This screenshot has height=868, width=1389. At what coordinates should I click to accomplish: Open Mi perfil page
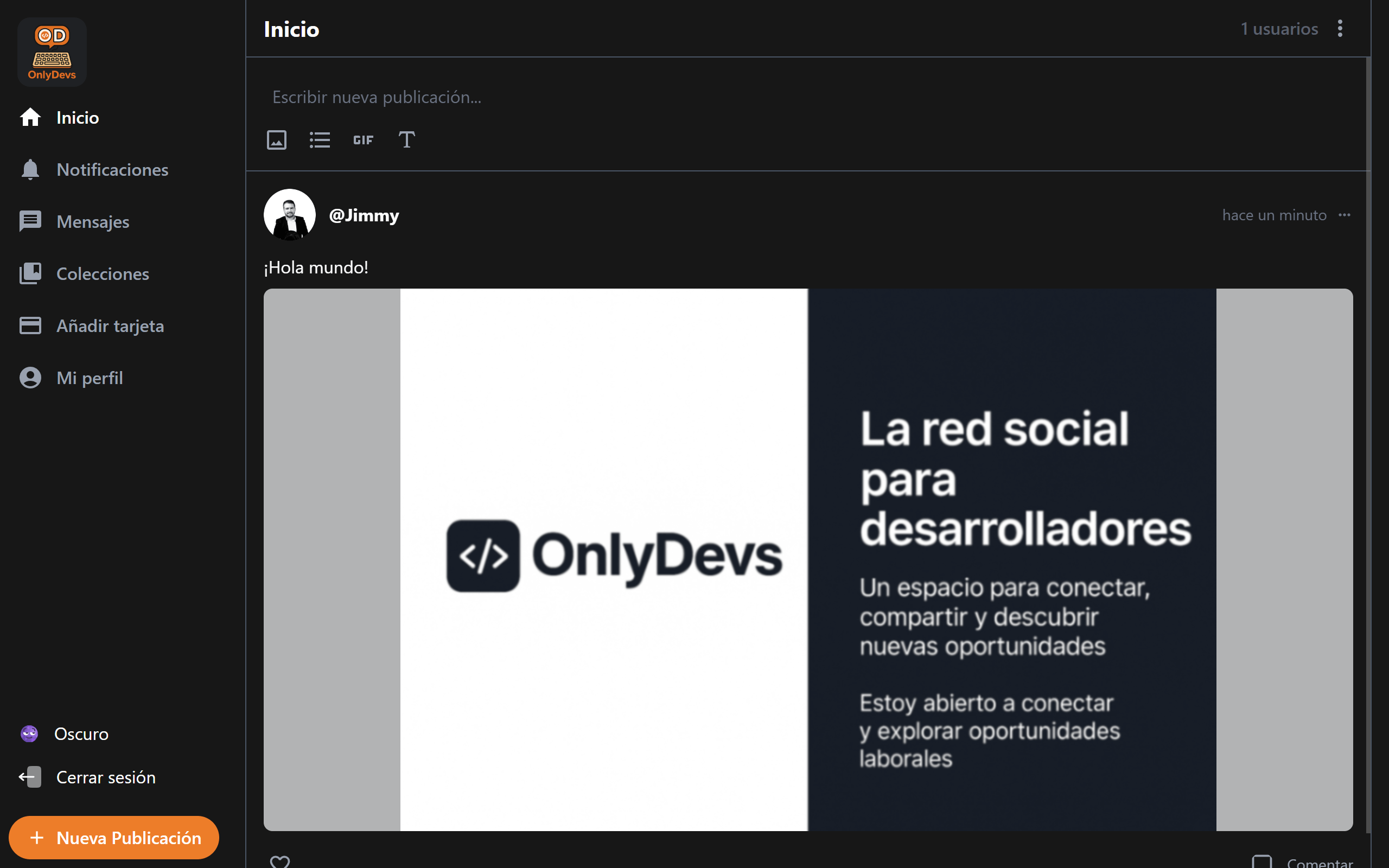point(90,378)
